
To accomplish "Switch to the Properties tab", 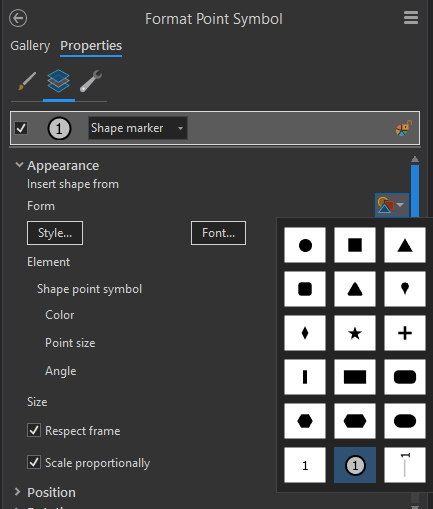I will 91,46.
